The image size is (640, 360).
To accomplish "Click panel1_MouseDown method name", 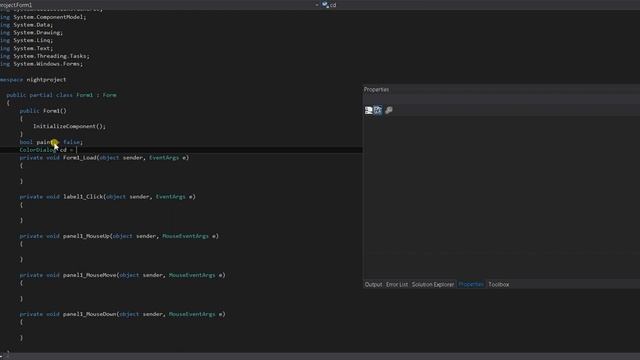I will (x=89, y=314).
